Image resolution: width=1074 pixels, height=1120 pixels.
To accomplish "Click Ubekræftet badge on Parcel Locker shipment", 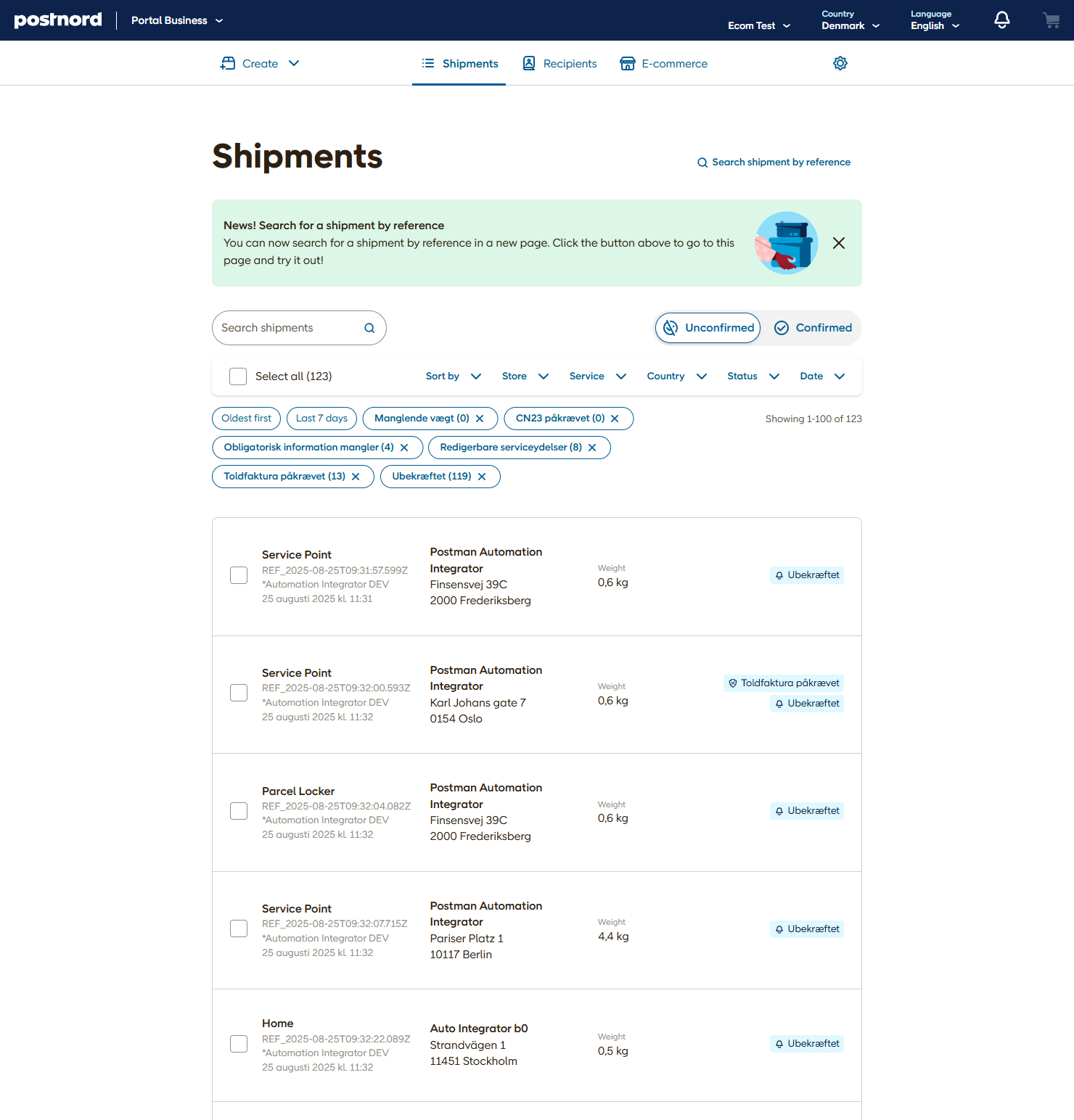I will 807,811.
